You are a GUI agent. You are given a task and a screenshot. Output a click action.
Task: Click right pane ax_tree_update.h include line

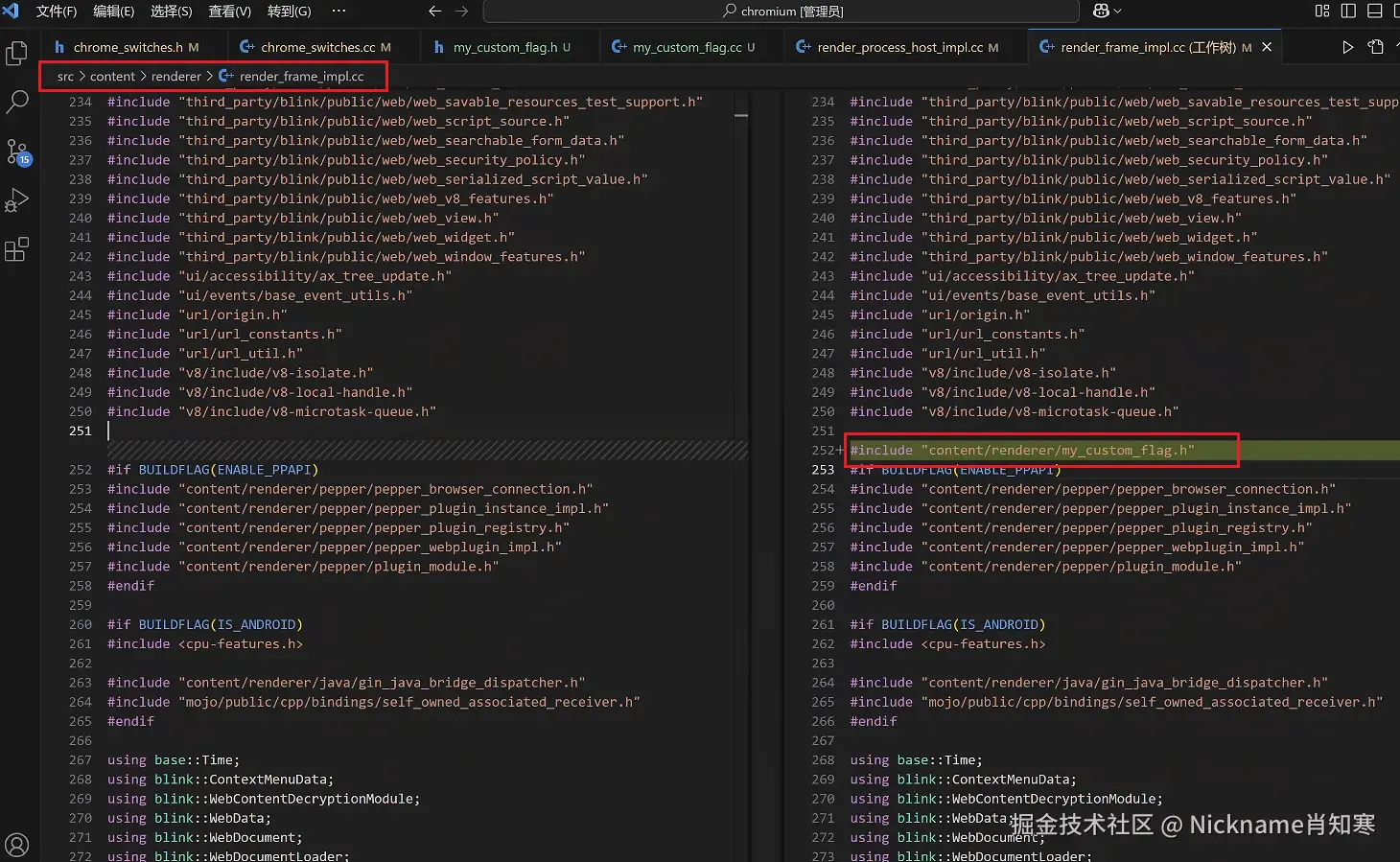click(1022, 276)
